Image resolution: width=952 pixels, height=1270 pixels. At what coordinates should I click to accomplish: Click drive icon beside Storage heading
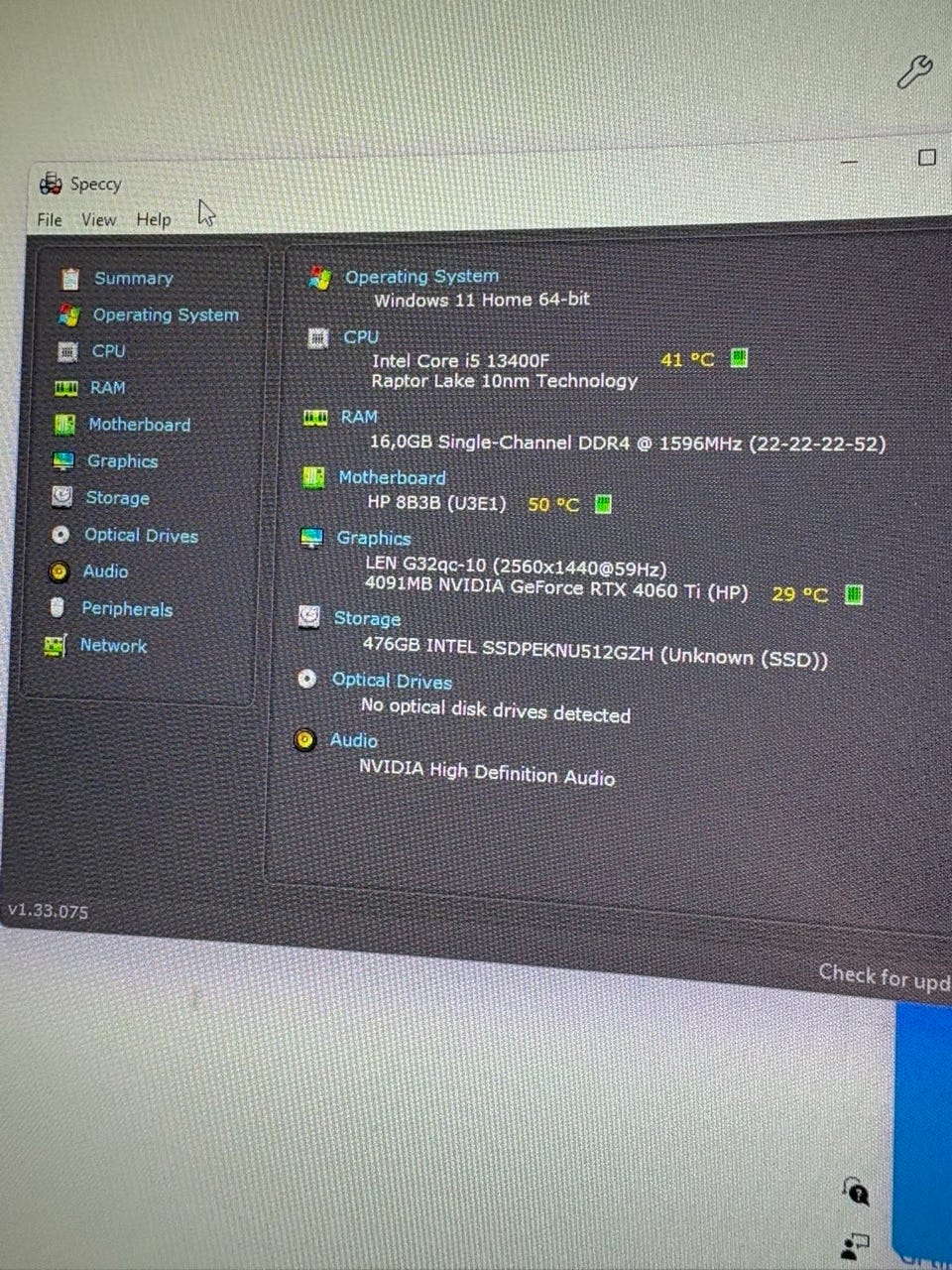(x=309, y=618)
